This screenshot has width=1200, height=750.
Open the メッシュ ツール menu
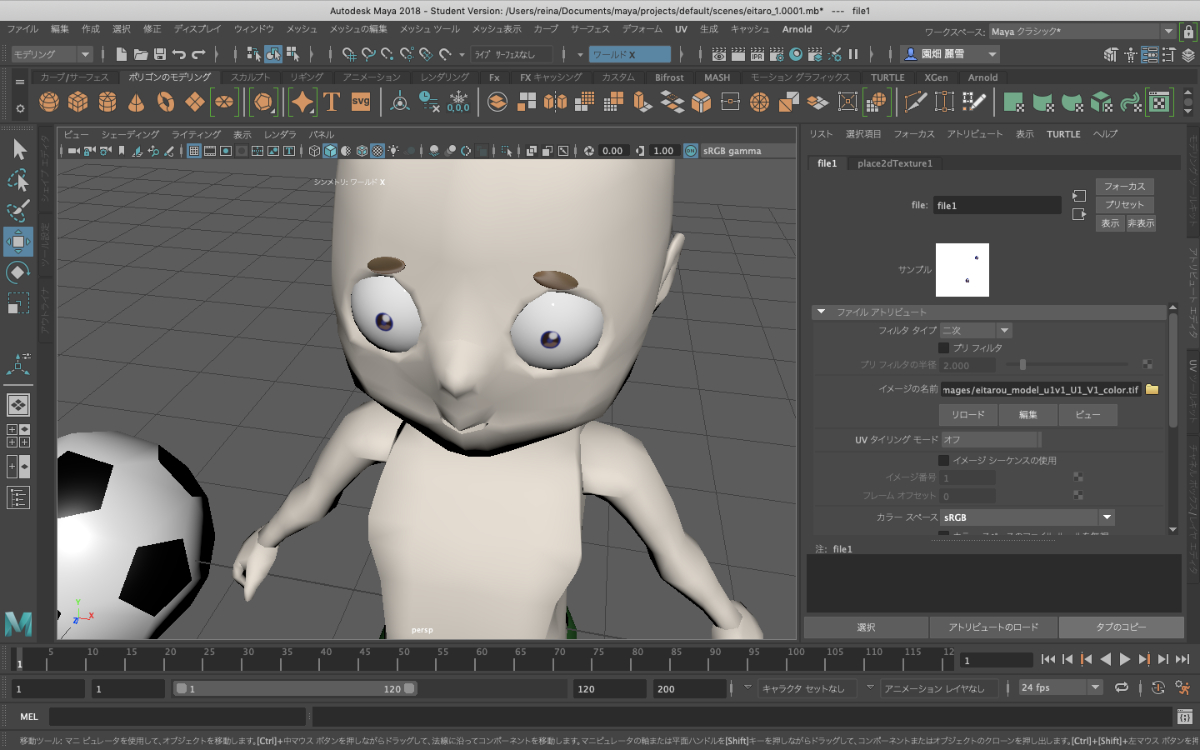430,29
